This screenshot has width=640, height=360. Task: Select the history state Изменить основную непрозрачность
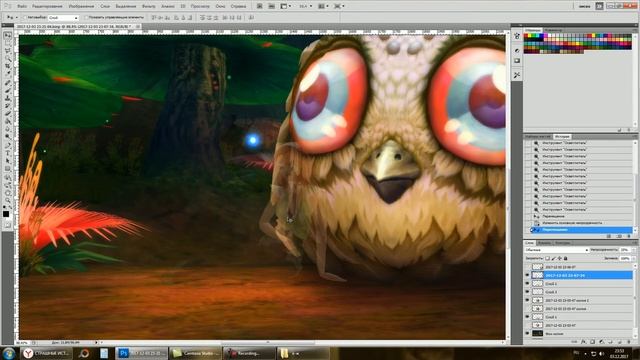pos(581,223)
